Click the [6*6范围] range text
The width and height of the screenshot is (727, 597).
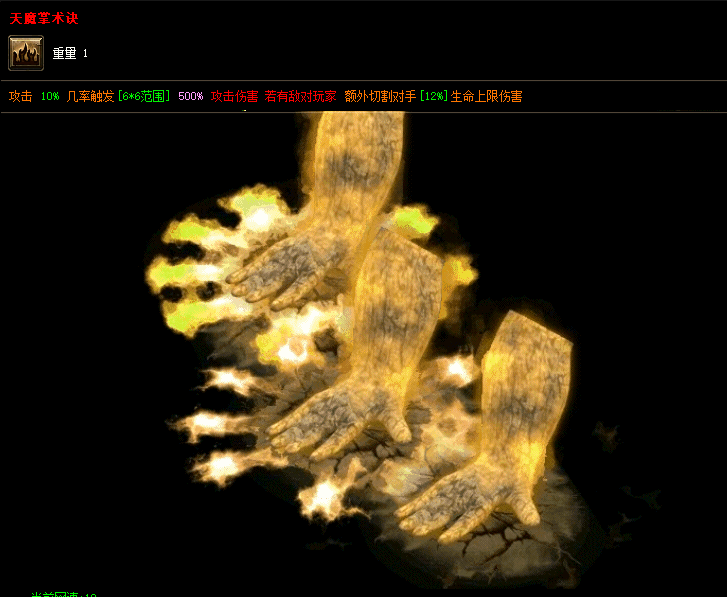[x=144, y=96]
